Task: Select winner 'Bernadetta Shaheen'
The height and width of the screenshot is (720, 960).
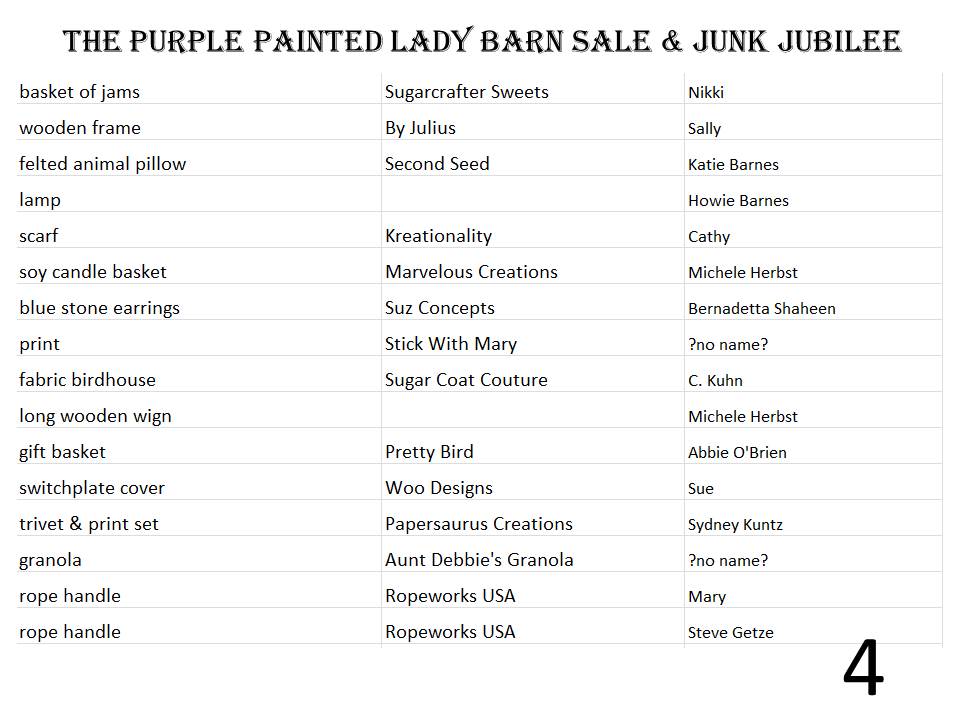Action: (x=762, y=309)
